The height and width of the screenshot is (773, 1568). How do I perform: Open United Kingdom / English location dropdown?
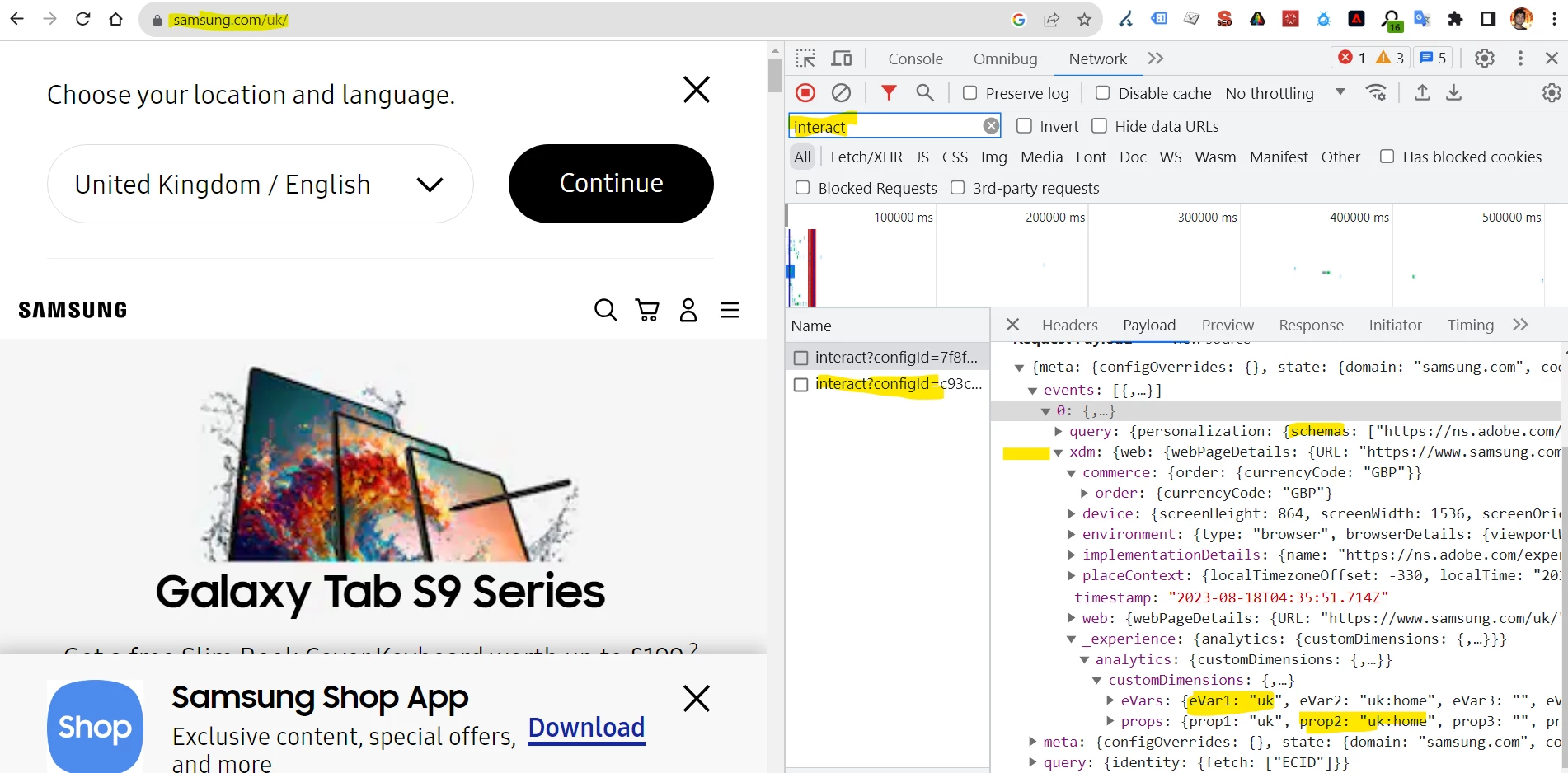tap(261, 184)
